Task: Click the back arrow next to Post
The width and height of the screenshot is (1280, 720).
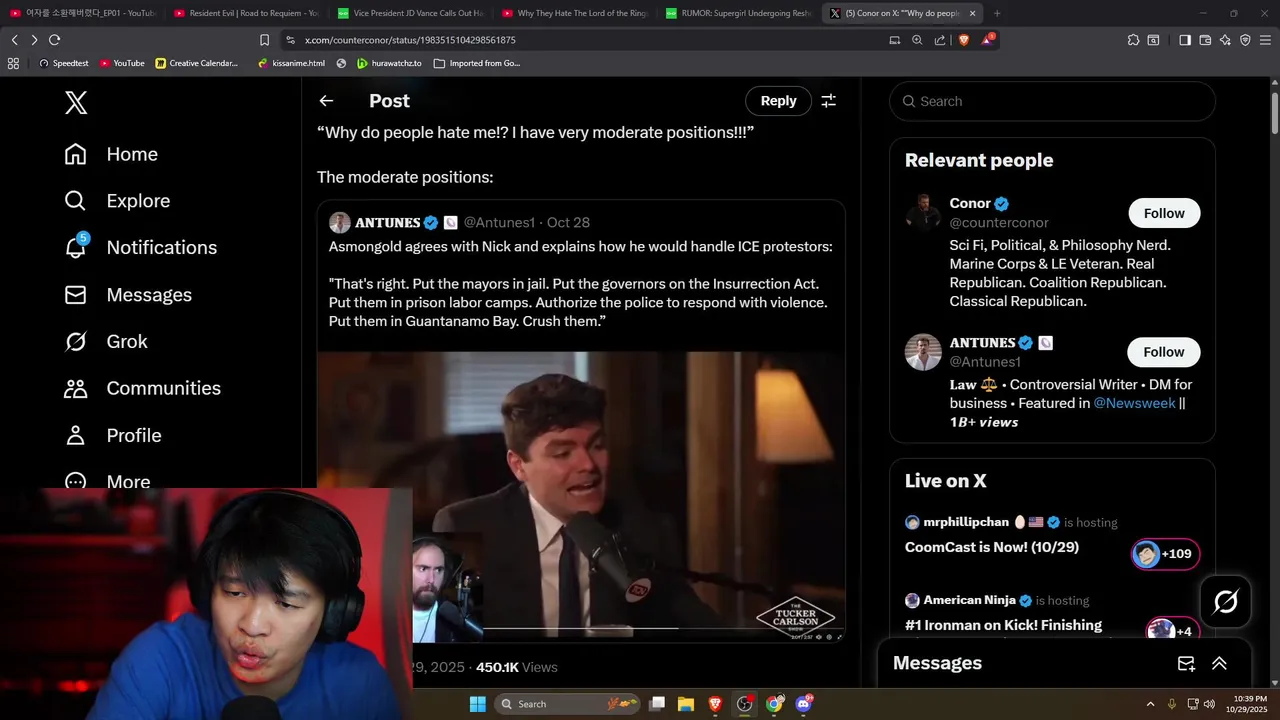Action: 326,101
